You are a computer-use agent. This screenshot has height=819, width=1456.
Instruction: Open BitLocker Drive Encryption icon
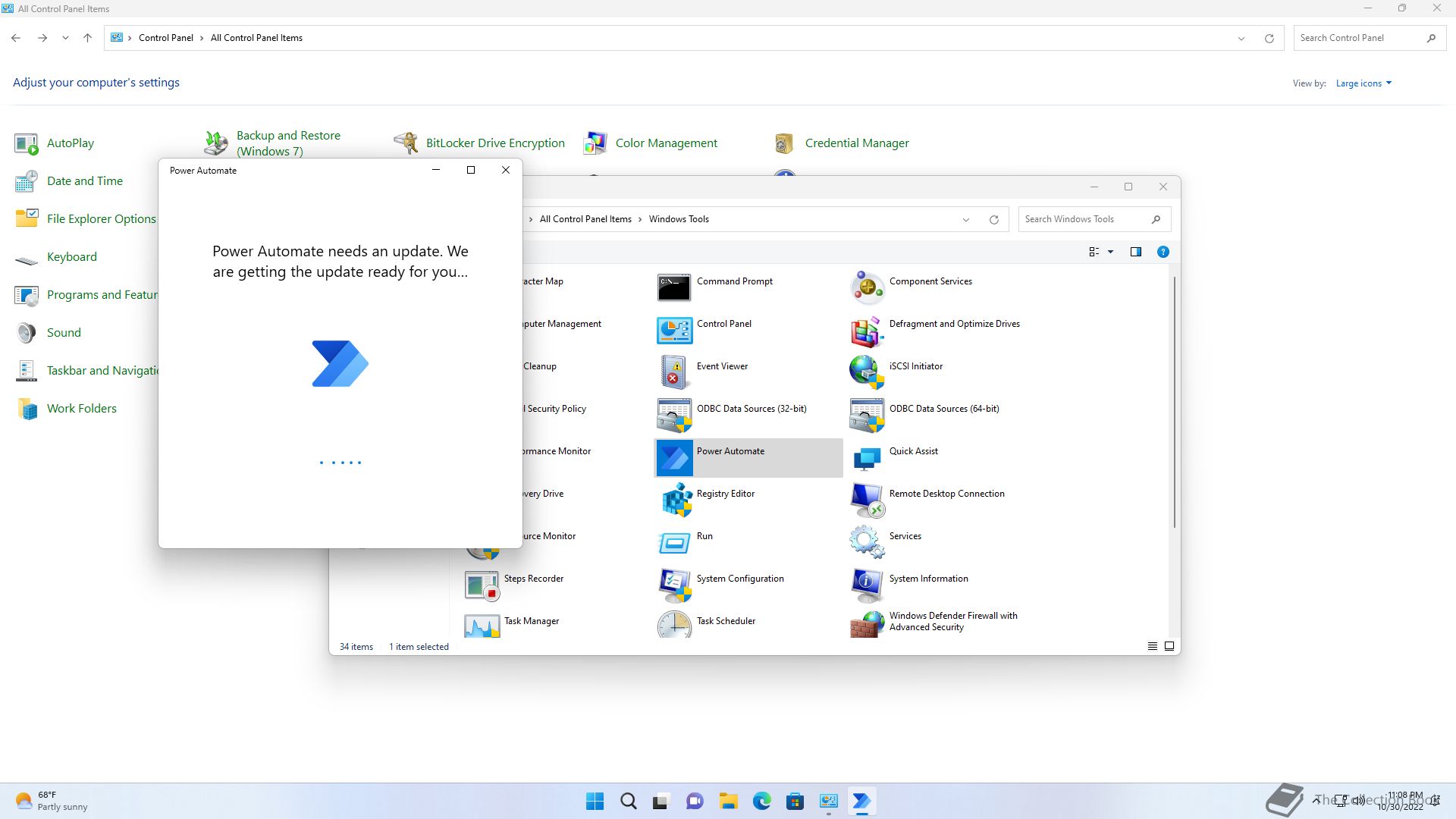[x=406, y=143]
